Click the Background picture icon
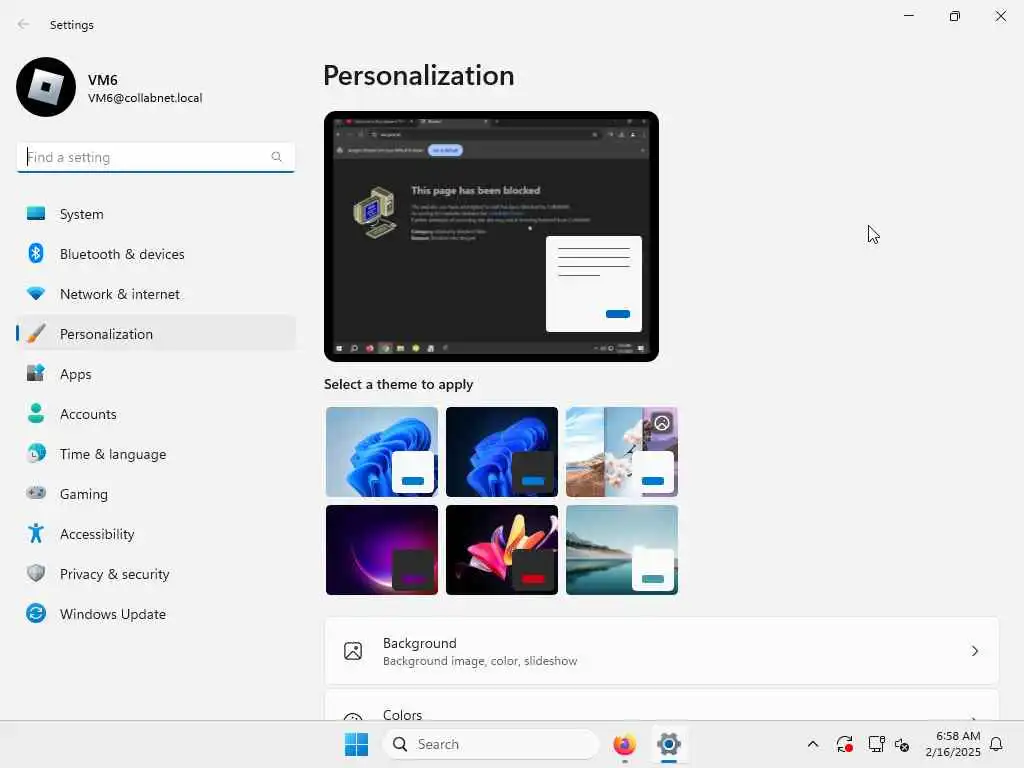1024x768 pixels. (x=353, y=651)
